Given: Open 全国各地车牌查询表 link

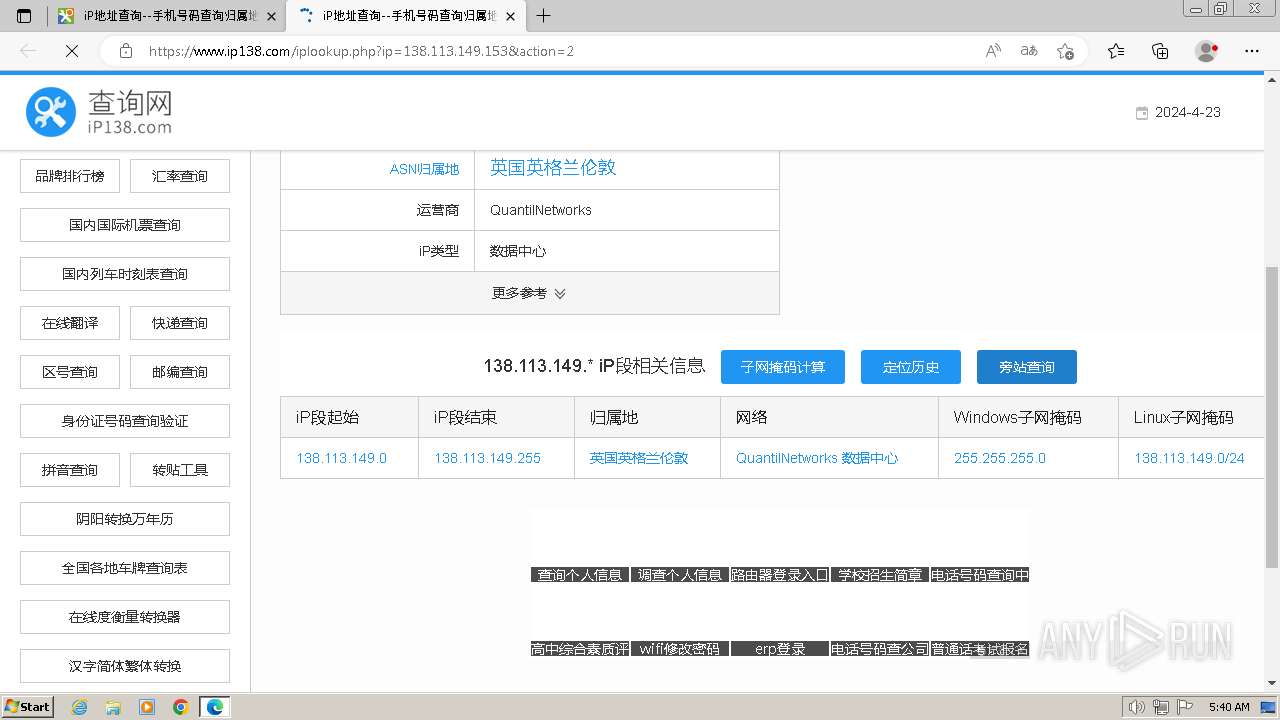Looking at the screenshot, I should [x=125, y=568].
